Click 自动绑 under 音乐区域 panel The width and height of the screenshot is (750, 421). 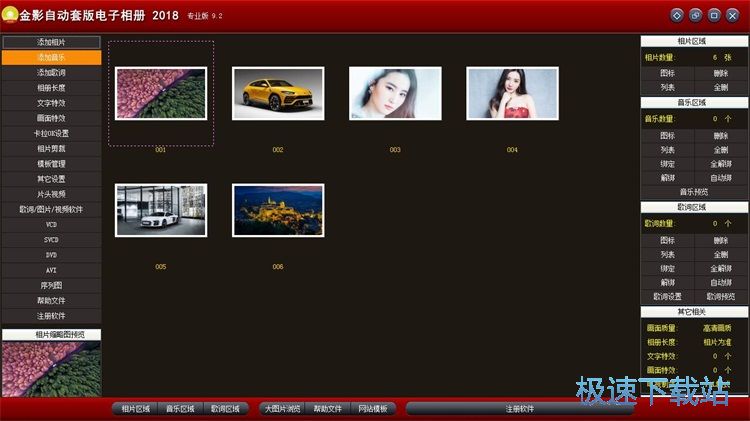pos(721,178)
